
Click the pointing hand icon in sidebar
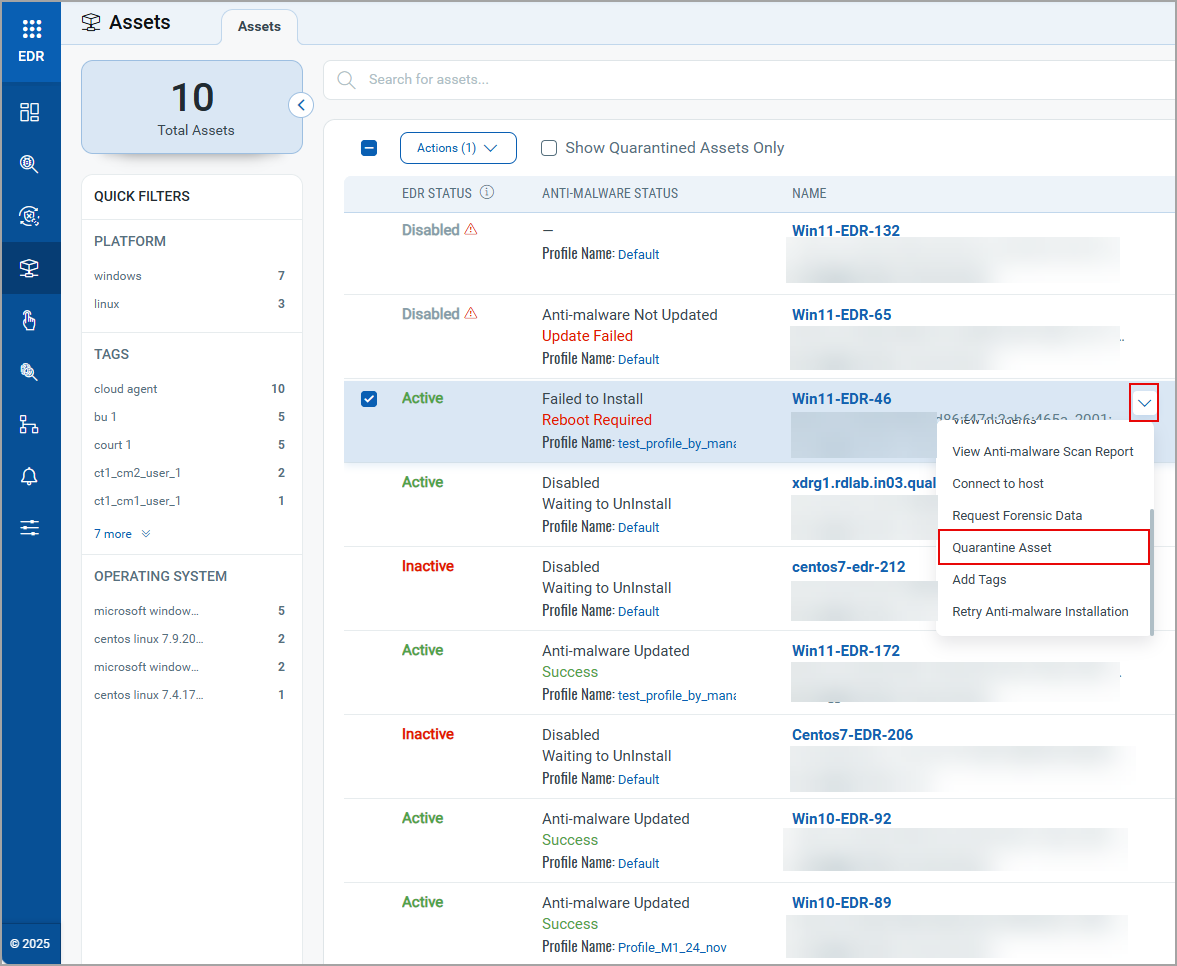coord(30,320)
